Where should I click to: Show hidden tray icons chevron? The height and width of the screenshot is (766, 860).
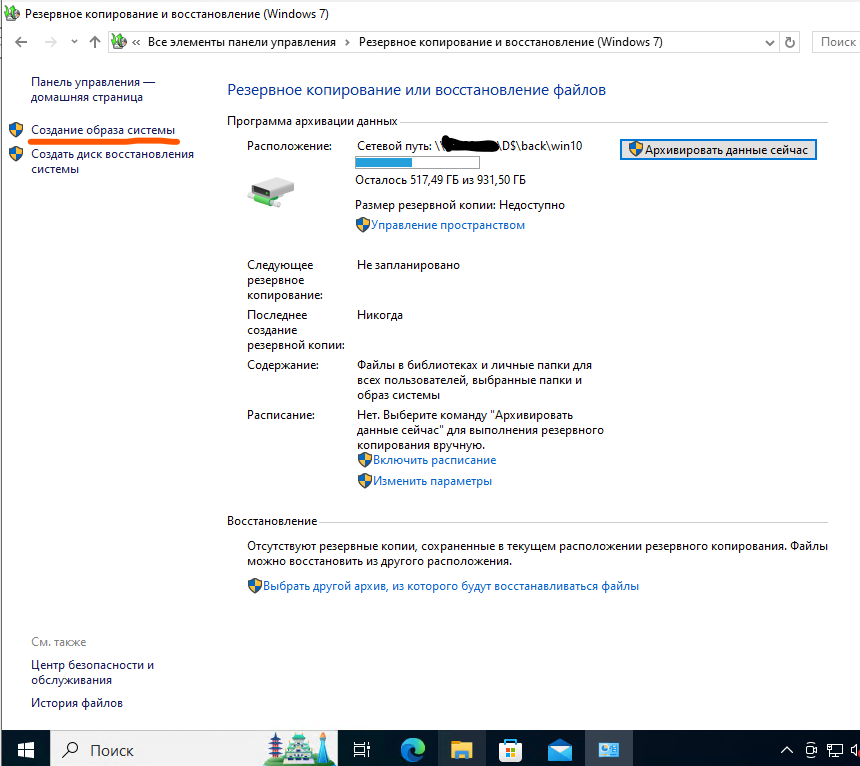pyautogui.click(x=787, y=750)
